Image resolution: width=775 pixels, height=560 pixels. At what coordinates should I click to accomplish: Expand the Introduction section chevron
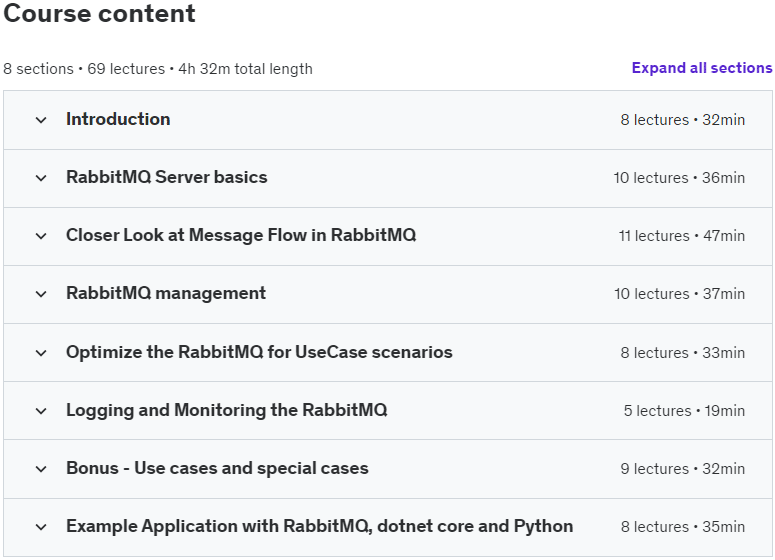tap(41, 120)
